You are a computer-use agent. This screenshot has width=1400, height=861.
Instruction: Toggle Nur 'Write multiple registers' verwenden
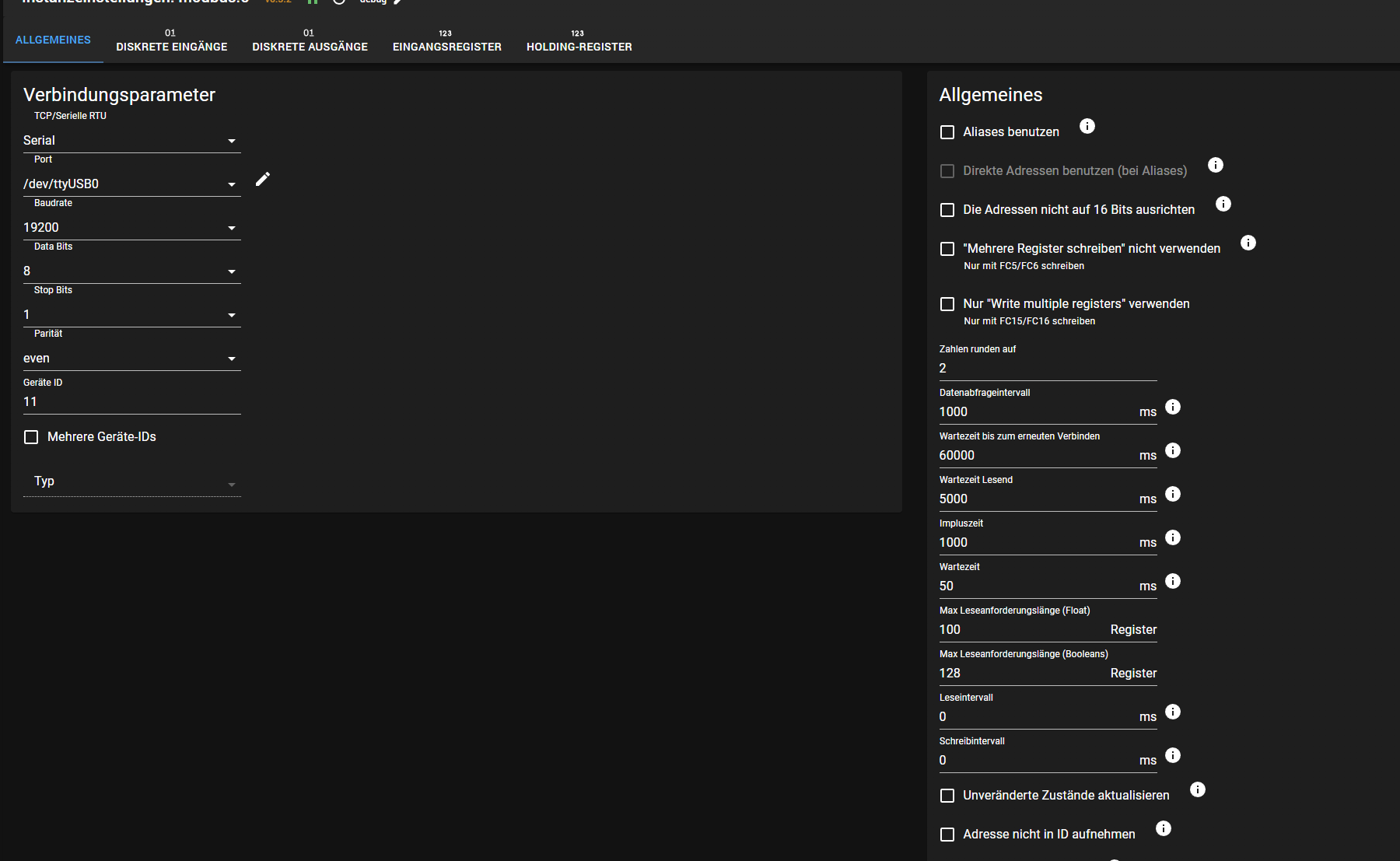point(947,304)
